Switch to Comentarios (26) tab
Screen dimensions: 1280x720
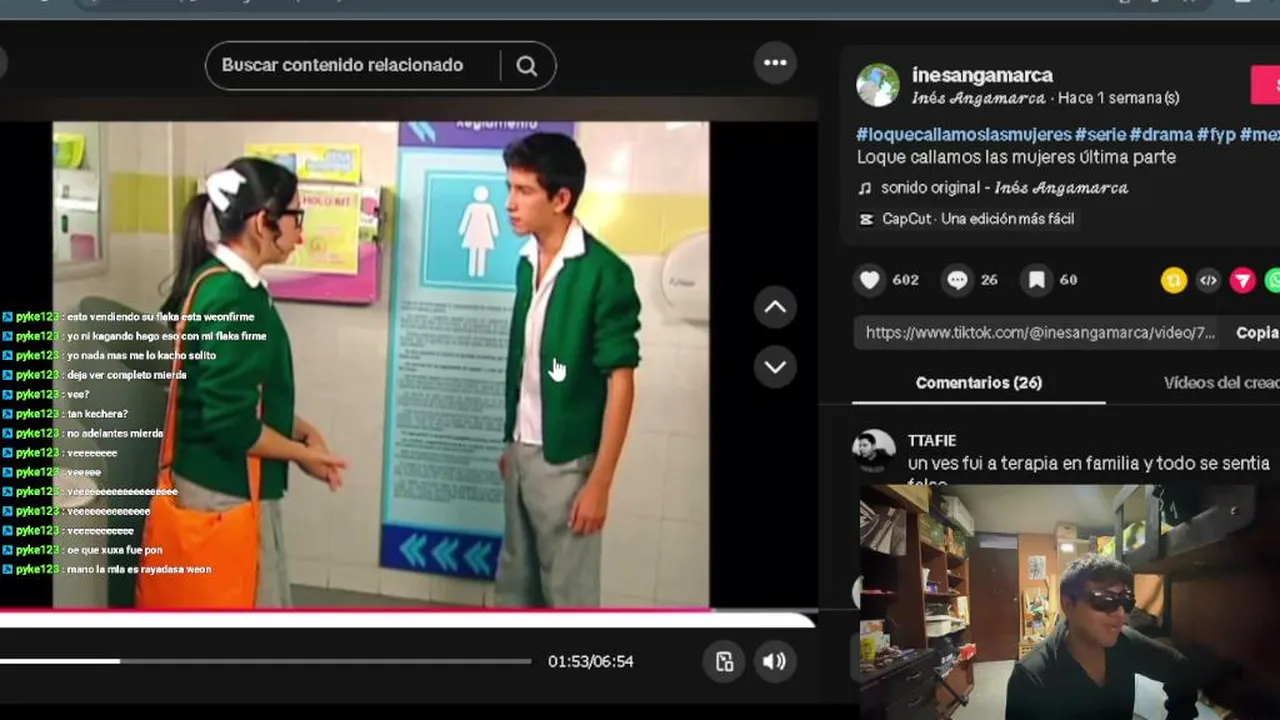coord(979,383)
